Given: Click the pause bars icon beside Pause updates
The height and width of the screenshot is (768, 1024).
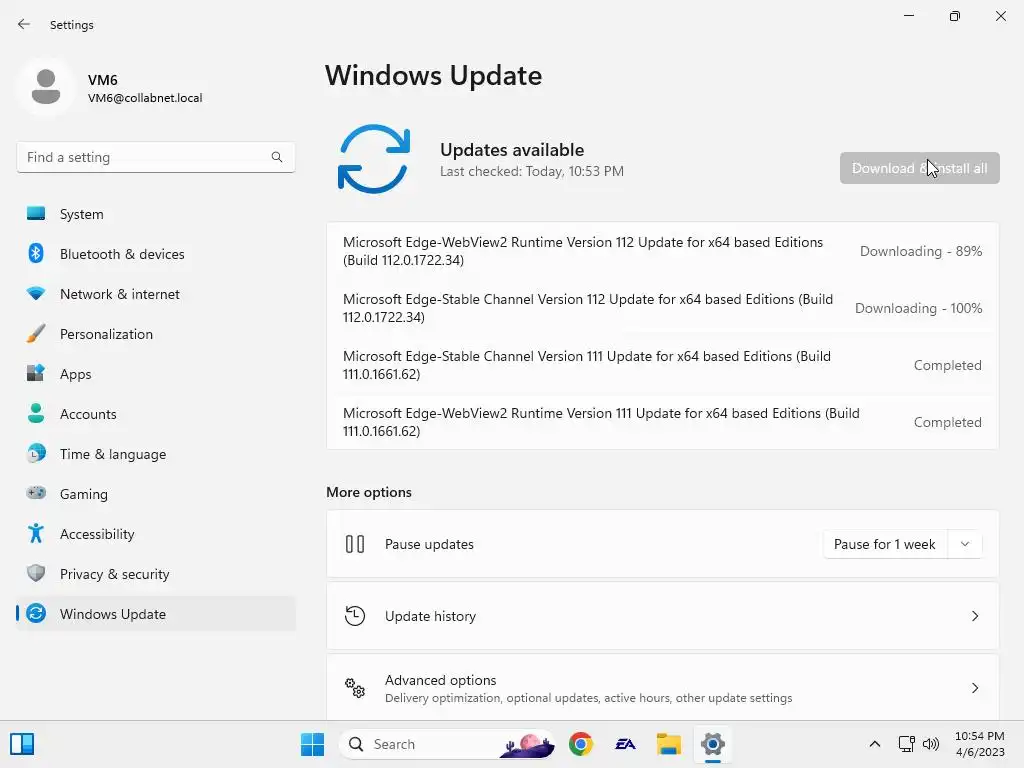Looking at the screenshot, I should coord(355,544).
